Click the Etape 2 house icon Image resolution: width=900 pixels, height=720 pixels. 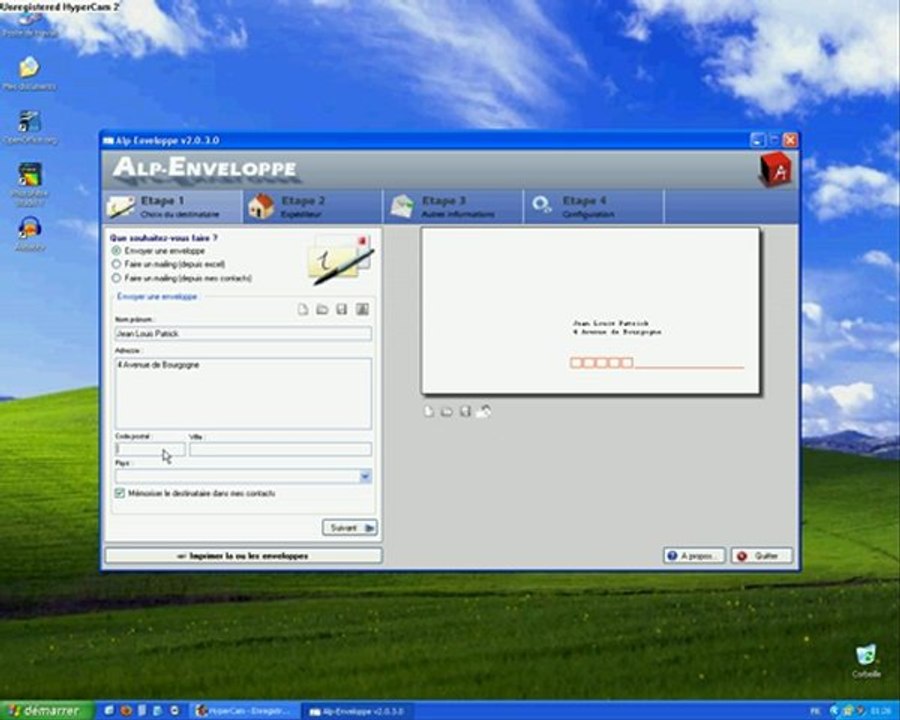point(261,207)
